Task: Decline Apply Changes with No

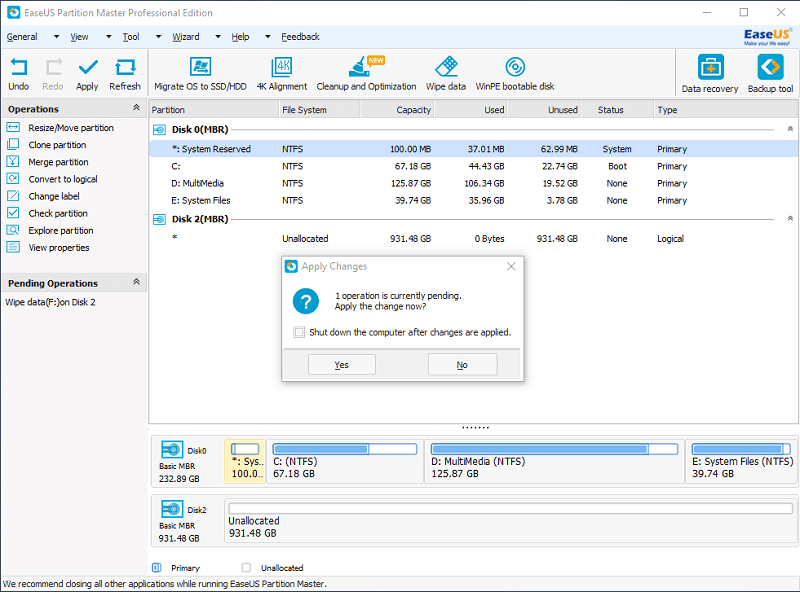Action: 462,365
